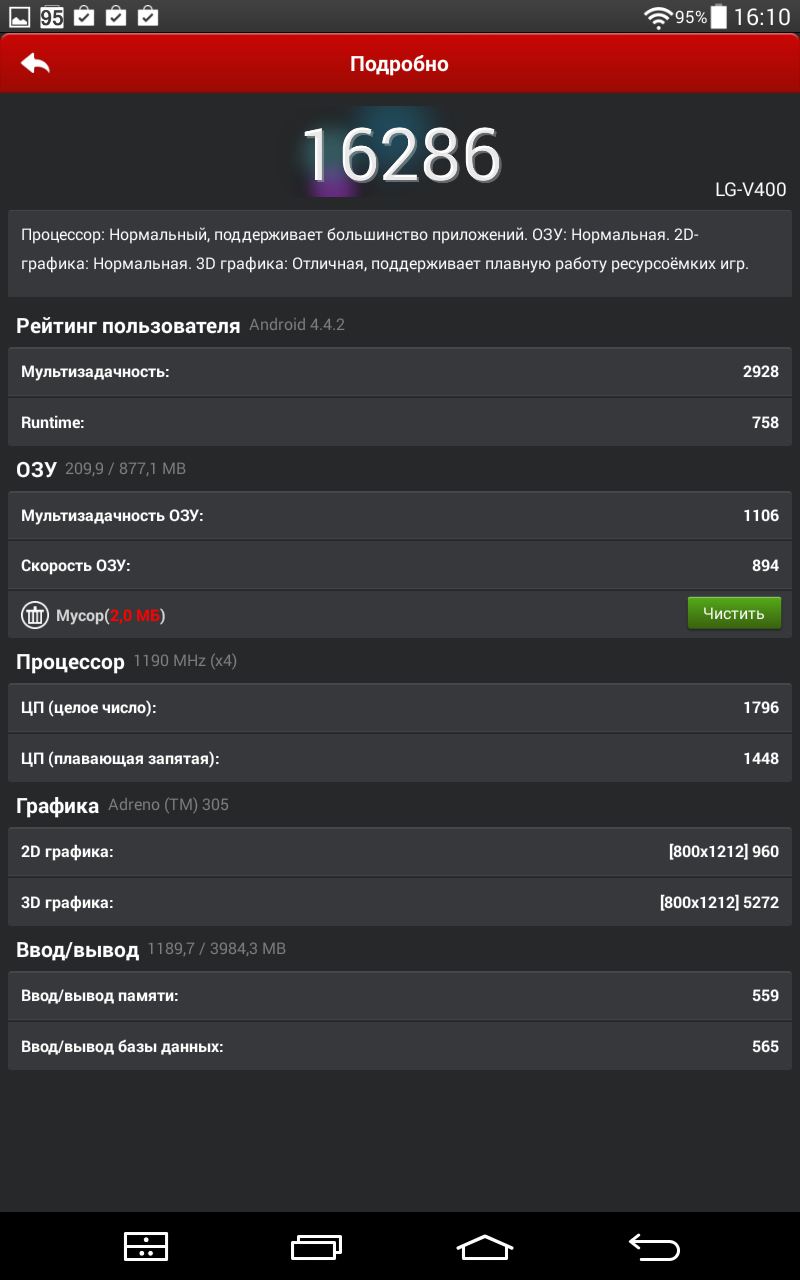The image size is (800, 1280).
Task: Tap the Скорость ОЗУ row
Action: click(x=400, y=566)
